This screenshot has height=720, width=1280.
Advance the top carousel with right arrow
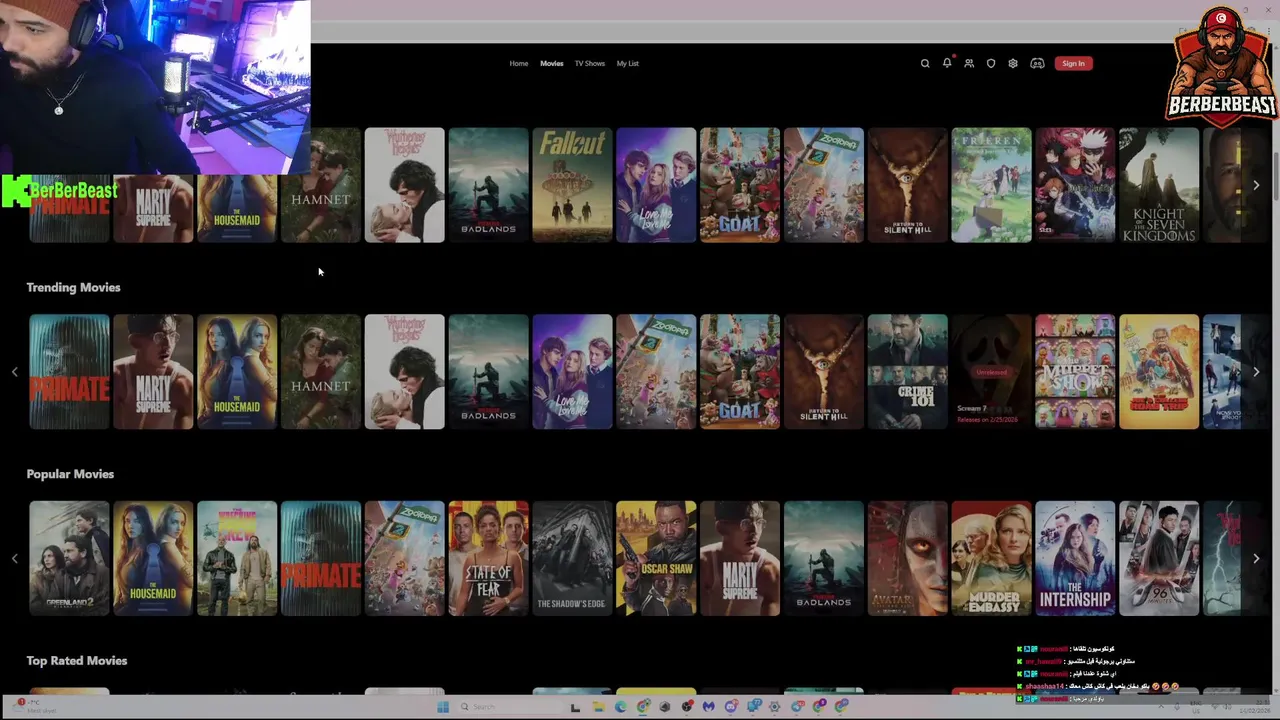(1256, 185)
